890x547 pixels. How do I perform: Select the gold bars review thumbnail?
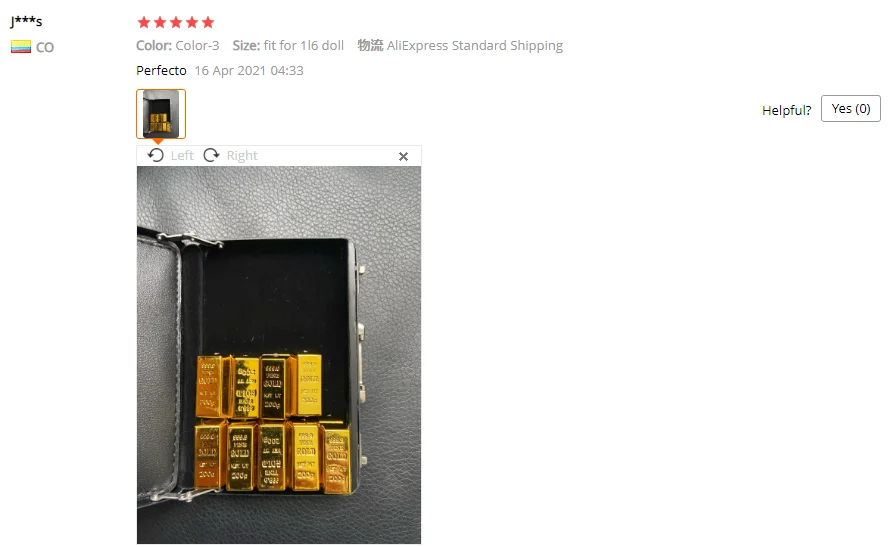161,113
